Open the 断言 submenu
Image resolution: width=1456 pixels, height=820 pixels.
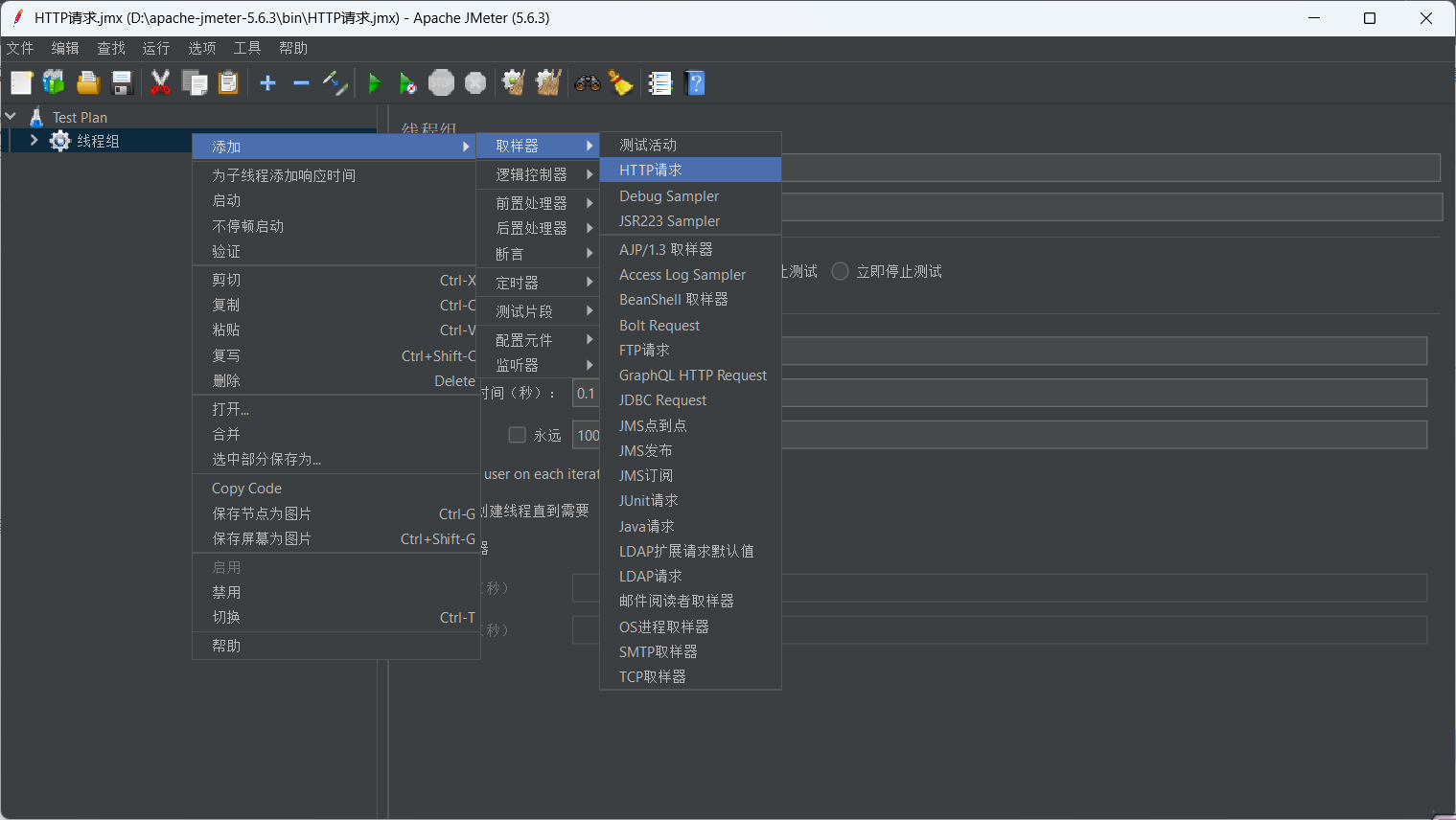[x=538, y=254]
